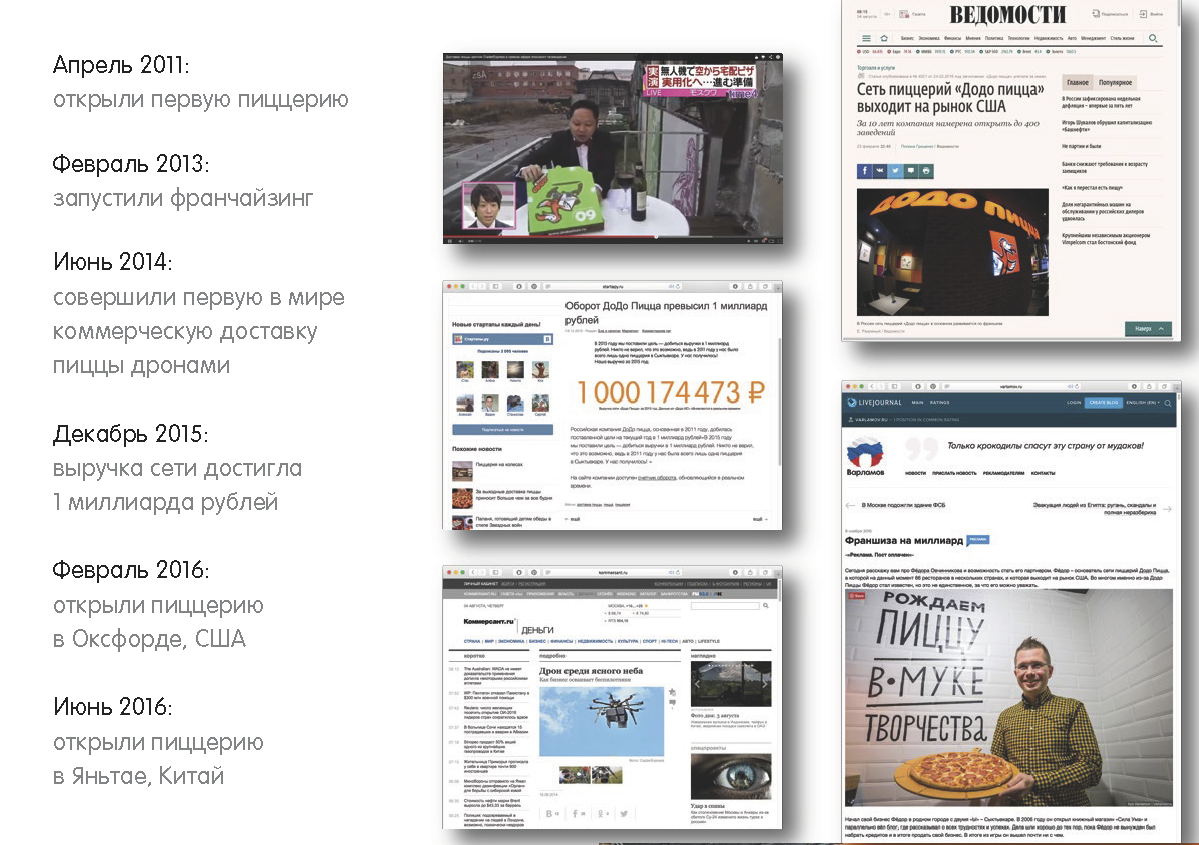Click back arrow in LiveJournal browser window
Image resolution: width=1199 pixels, height=845 pixels.
(x=872, y=386)
